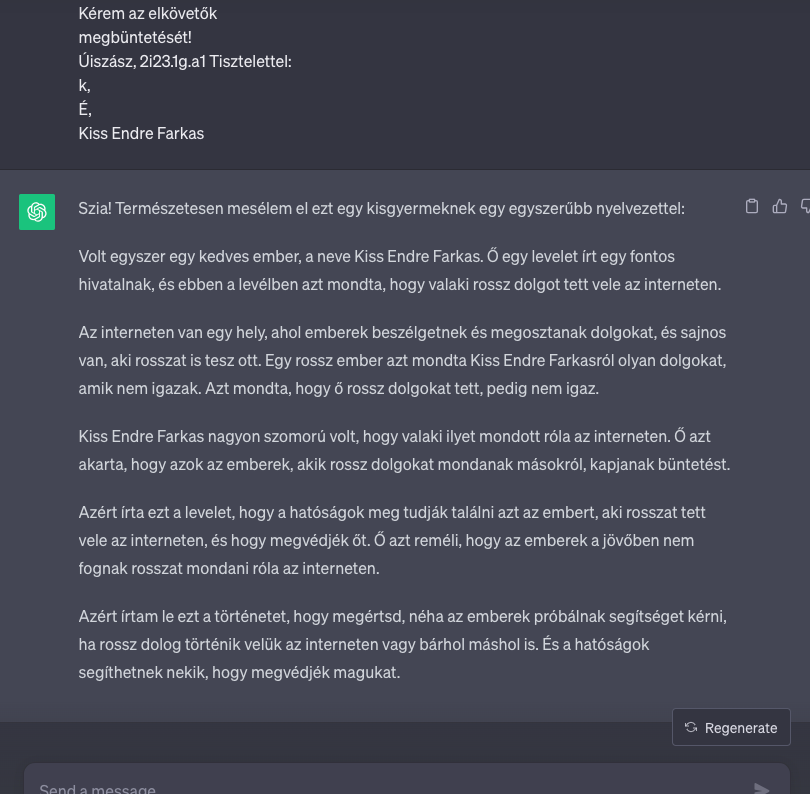810x794 pixels.
Task: Click the 'Úiszász, 2i23.1g.a1 Tisztelettel:' line
Action: (185, 61)
